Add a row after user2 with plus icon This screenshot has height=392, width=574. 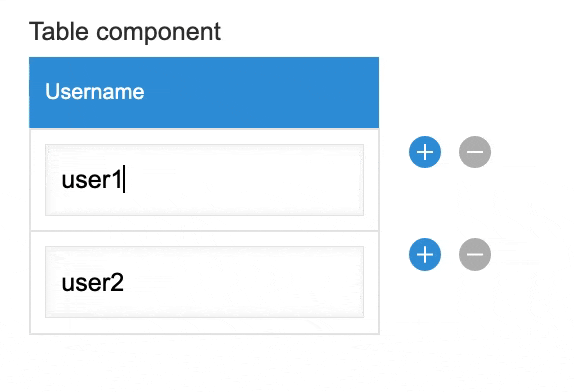[425, 254]
